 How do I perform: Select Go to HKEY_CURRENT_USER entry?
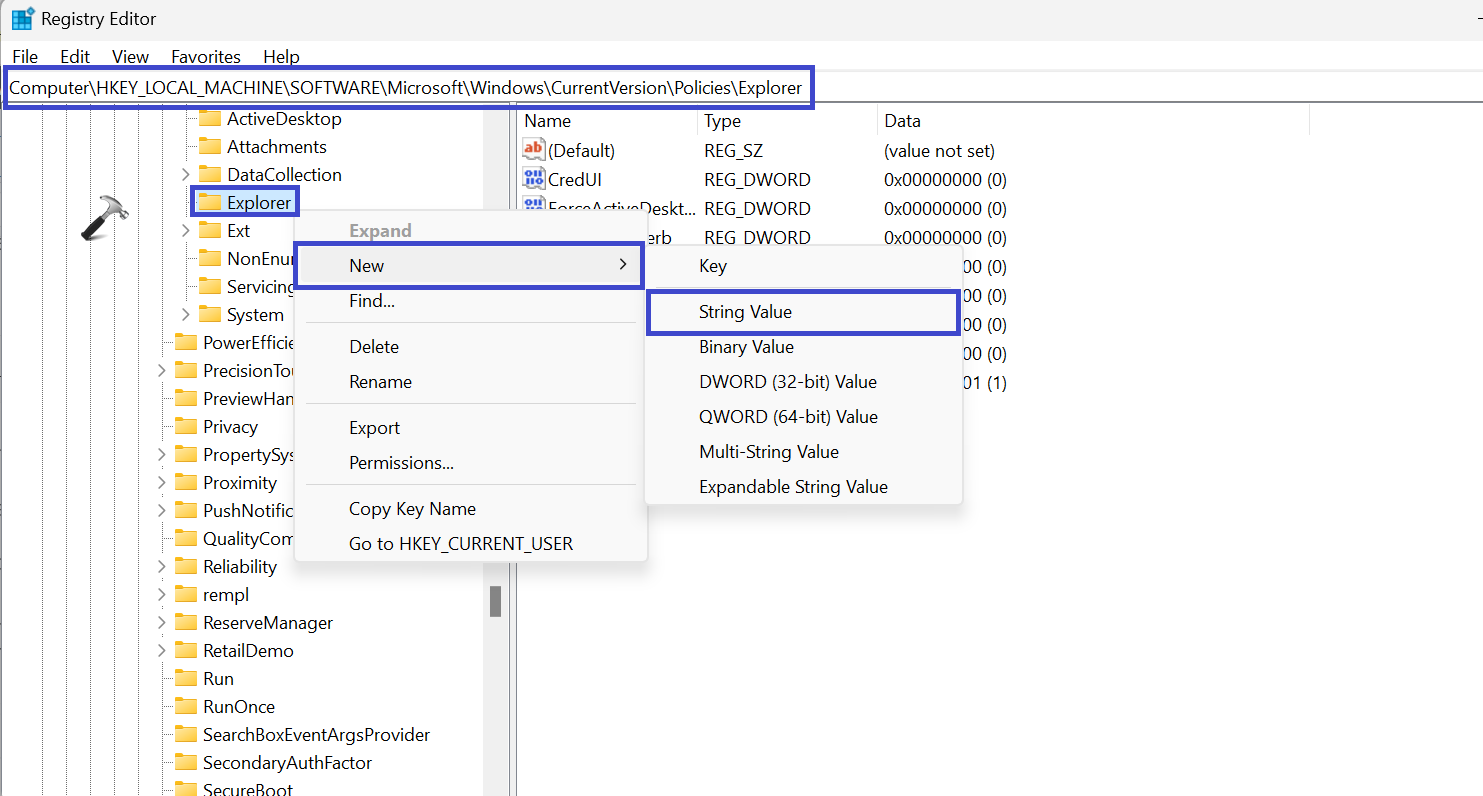click(460, 544)
